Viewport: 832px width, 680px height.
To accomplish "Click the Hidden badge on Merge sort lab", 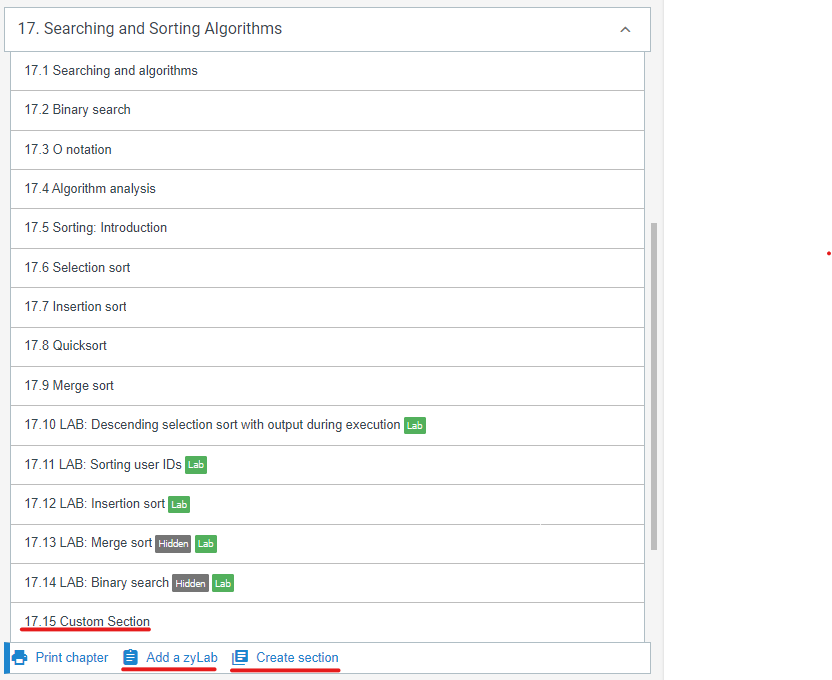I will pyautogui.click(x=173, y=544).
